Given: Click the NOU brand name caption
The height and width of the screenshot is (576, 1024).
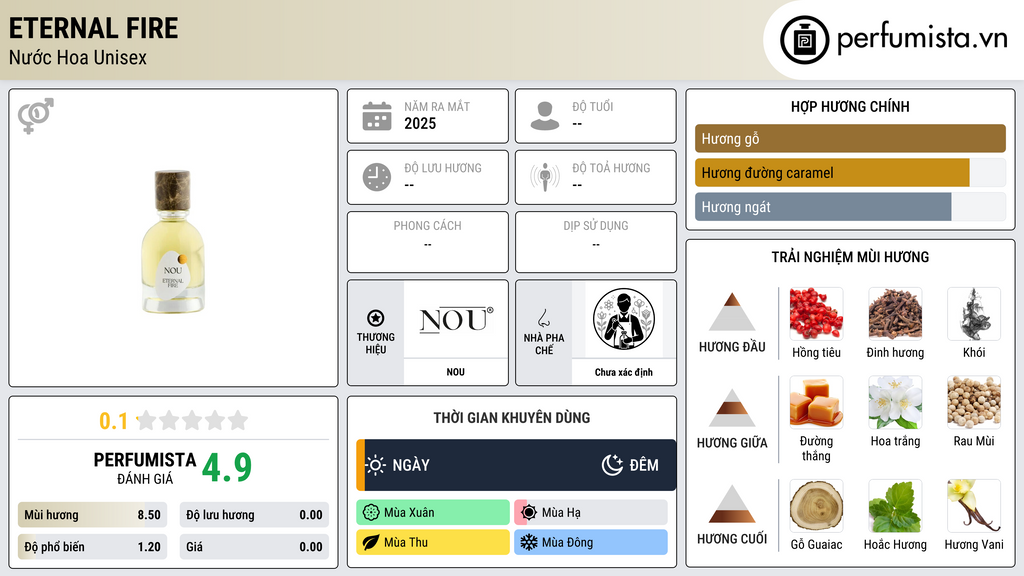Looking at the screenshot, I should tap(456, 372).
